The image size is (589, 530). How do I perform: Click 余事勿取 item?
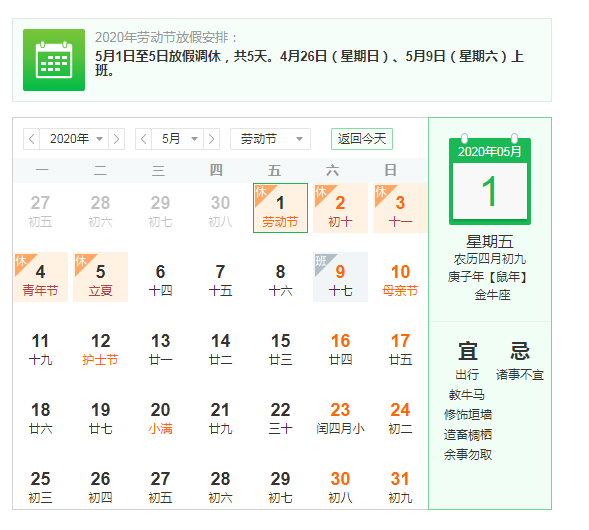(x=468, y=455)
